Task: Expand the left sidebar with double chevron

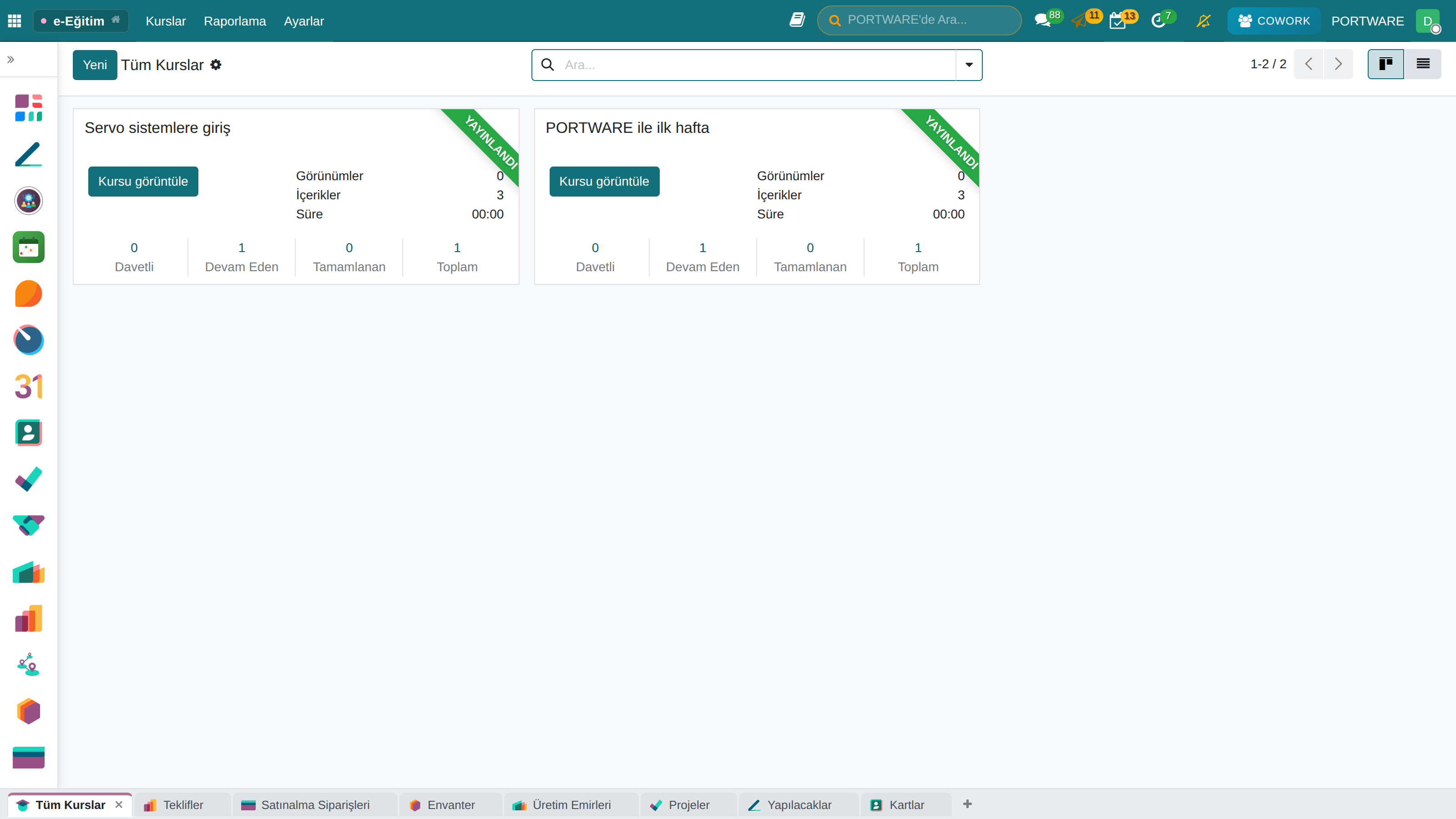Action: (x=11, y=59)
